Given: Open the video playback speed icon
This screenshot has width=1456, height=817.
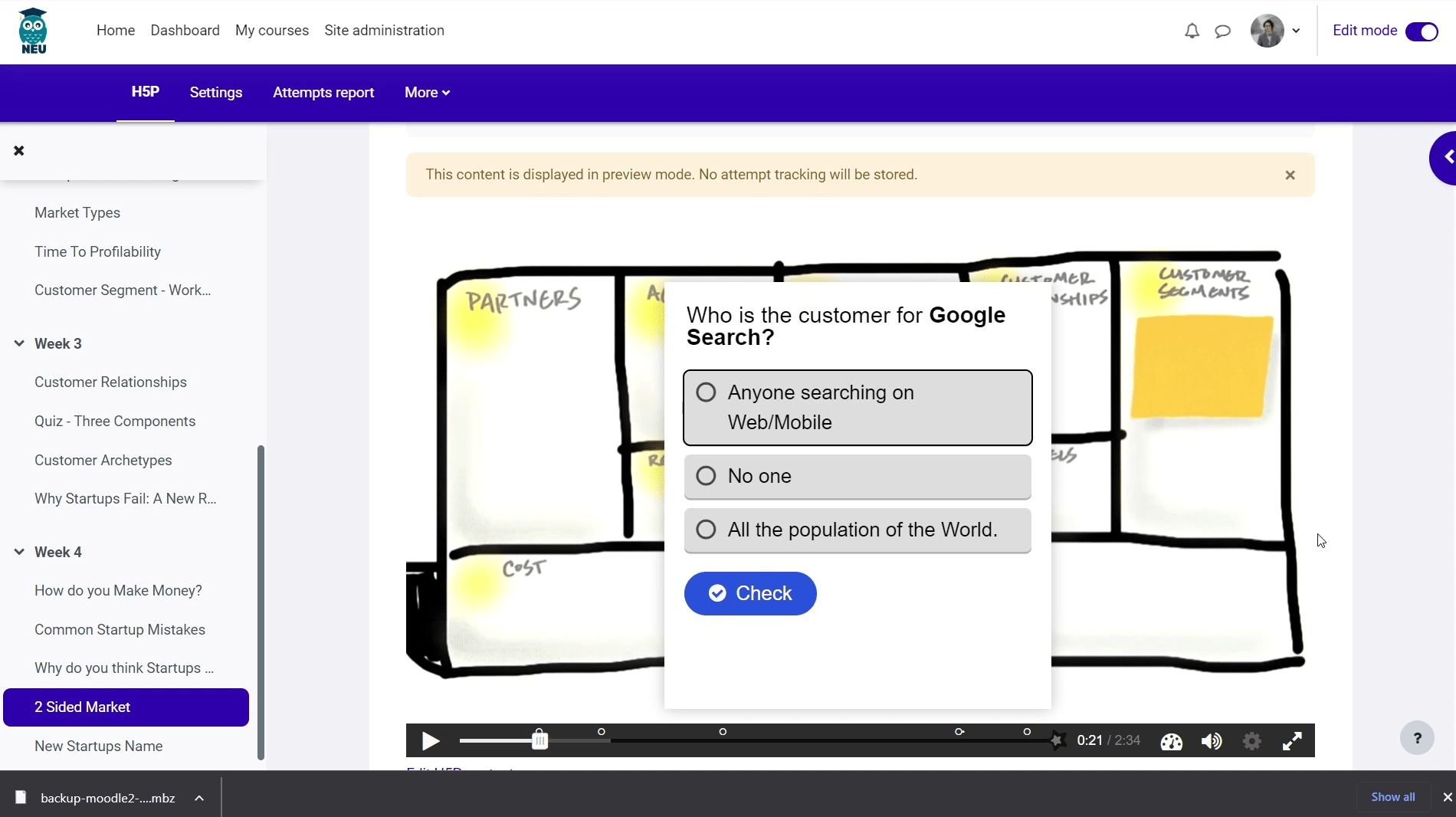Looking at the screenshot, I should (1171, 741).
